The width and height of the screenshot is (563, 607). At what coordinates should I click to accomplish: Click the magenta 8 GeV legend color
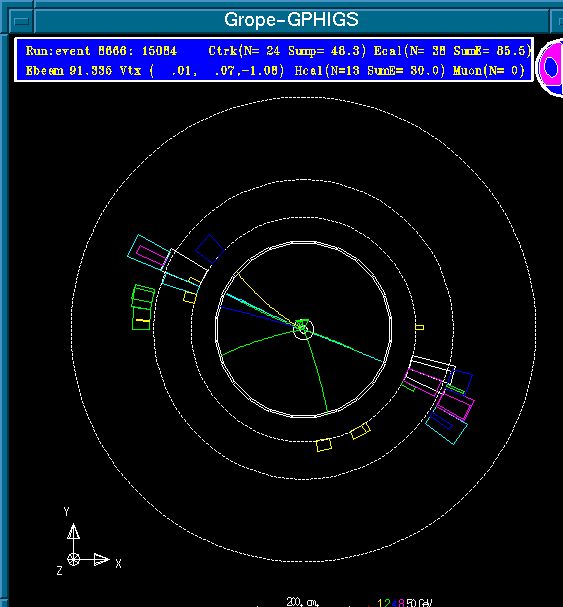coord(401,603)
